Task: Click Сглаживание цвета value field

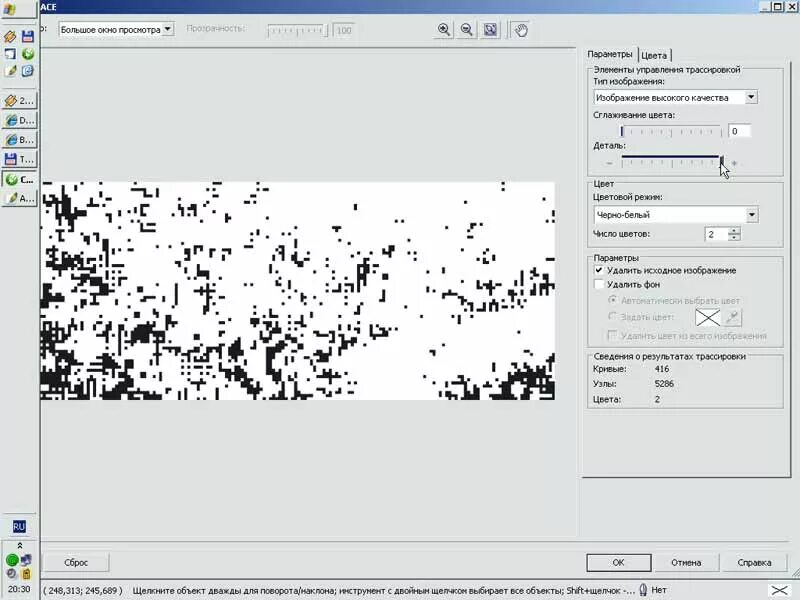Action: [739, 131]
